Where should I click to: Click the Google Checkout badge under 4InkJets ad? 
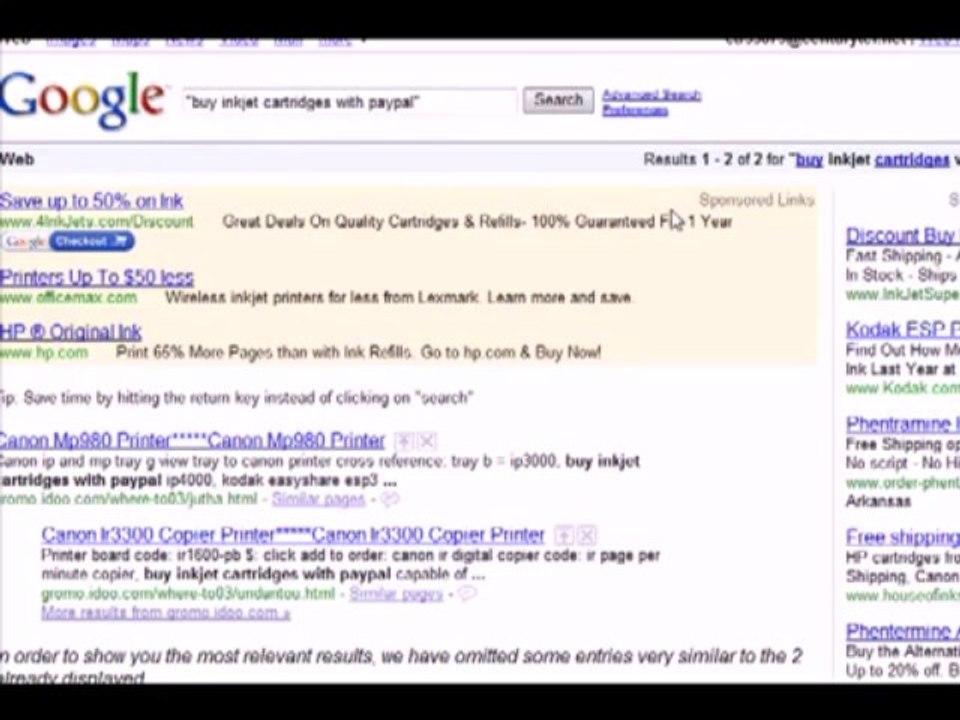tap(67, 241)
